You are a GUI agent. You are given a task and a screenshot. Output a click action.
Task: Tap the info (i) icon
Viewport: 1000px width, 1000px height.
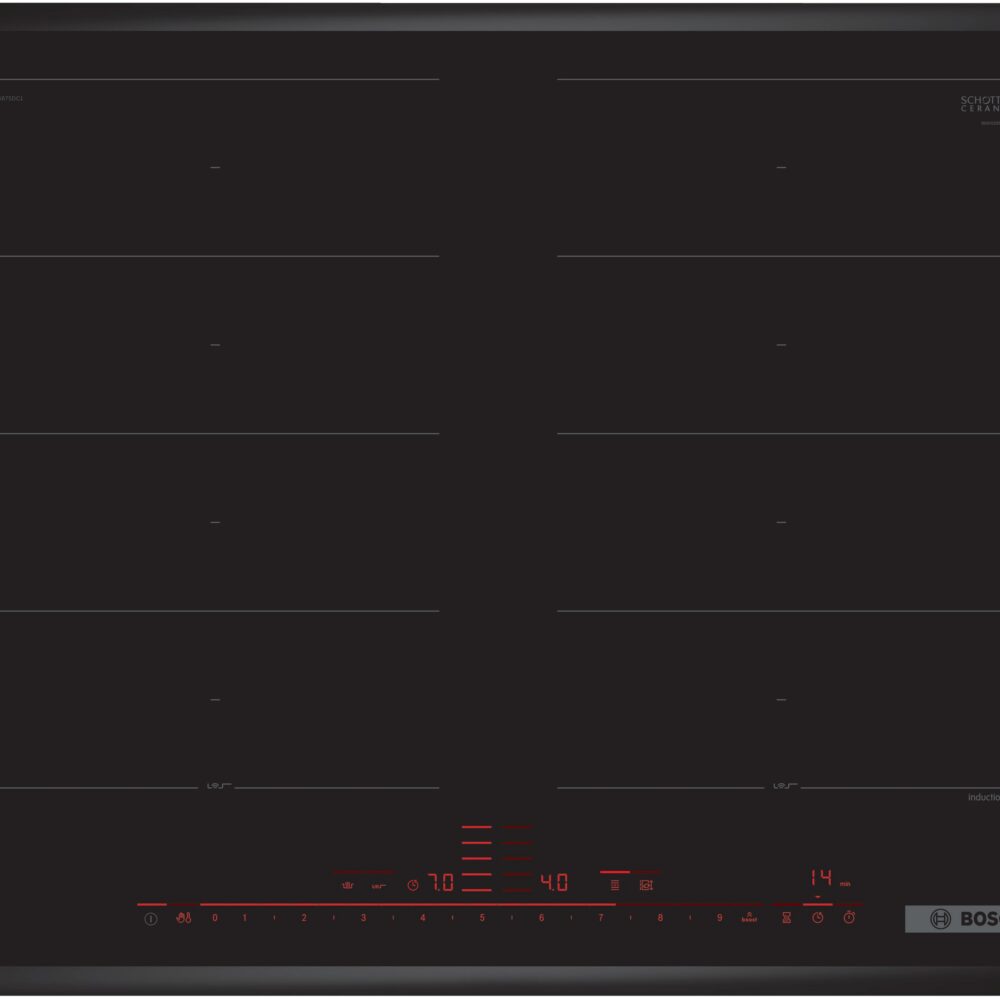pos(151,919)
